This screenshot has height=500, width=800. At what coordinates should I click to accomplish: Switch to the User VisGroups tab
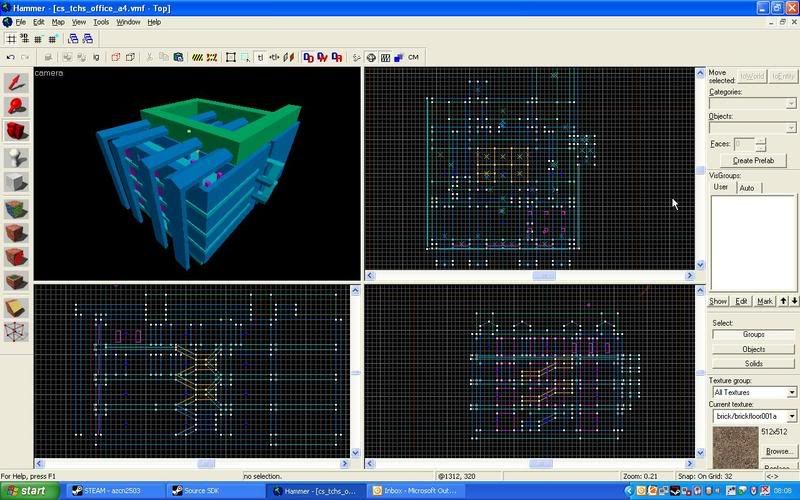tap(721, 187)
